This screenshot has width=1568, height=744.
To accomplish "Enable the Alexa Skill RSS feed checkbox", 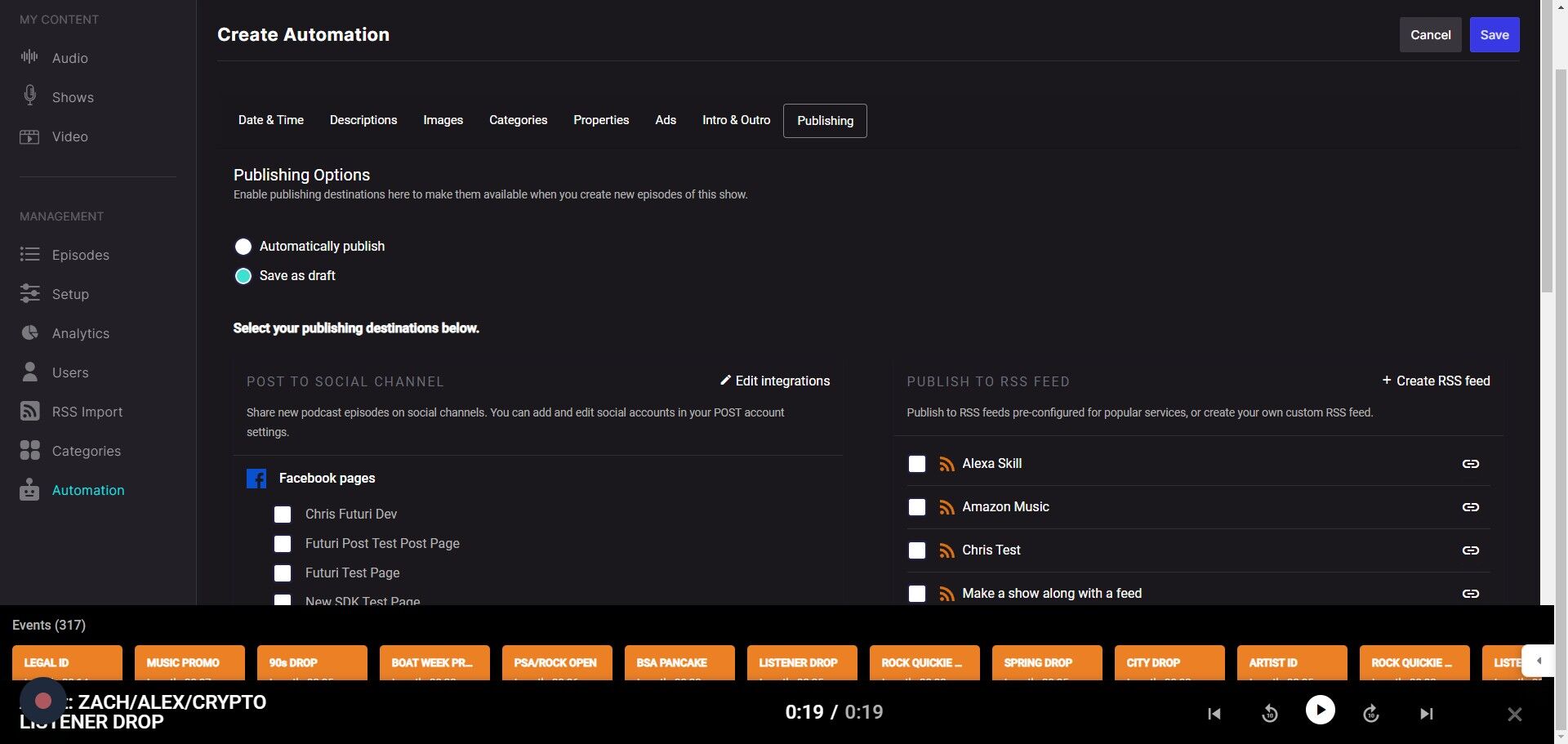I will tap(917, 464).
